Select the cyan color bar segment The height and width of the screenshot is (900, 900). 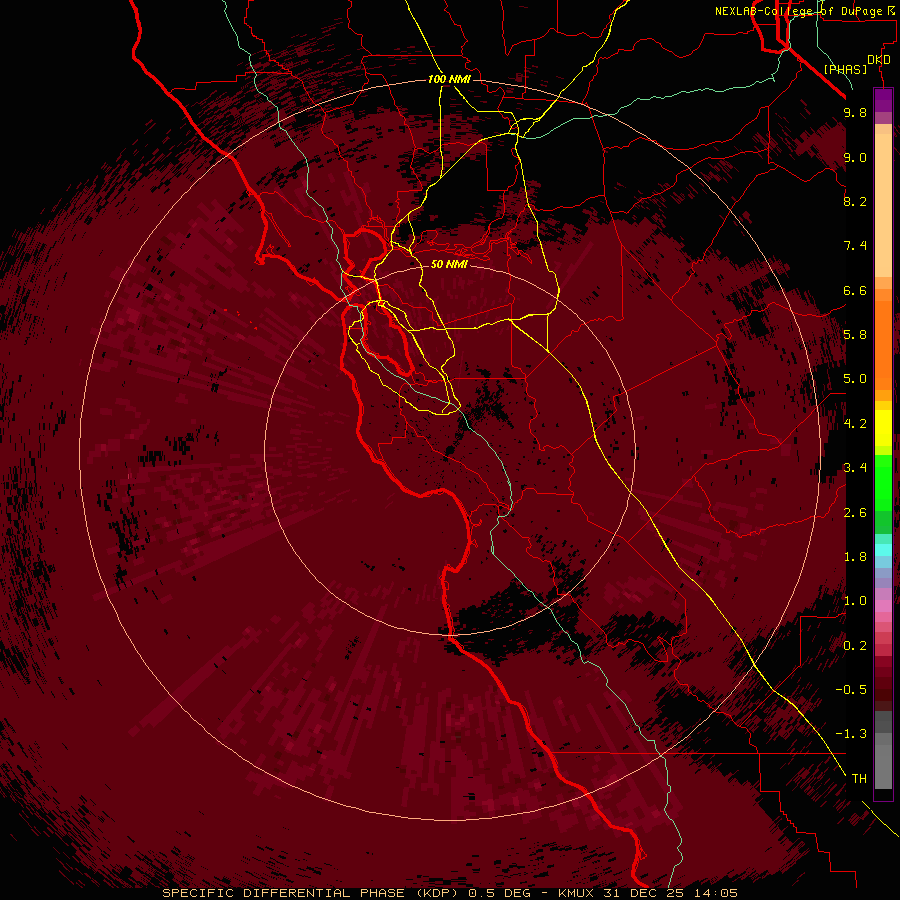883,550
